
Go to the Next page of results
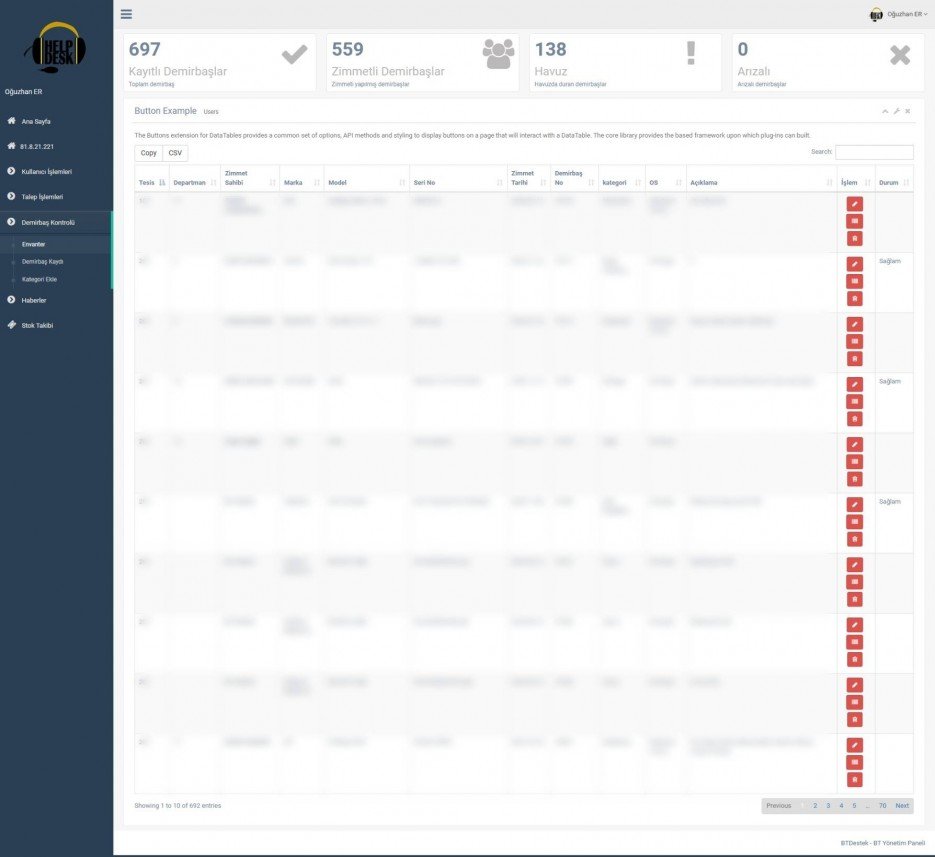pos(901,805)
